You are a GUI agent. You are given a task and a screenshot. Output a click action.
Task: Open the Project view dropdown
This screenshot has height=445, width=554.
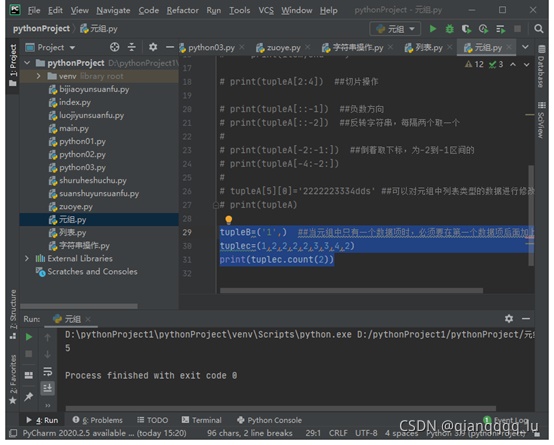click(x=51, y=47)
